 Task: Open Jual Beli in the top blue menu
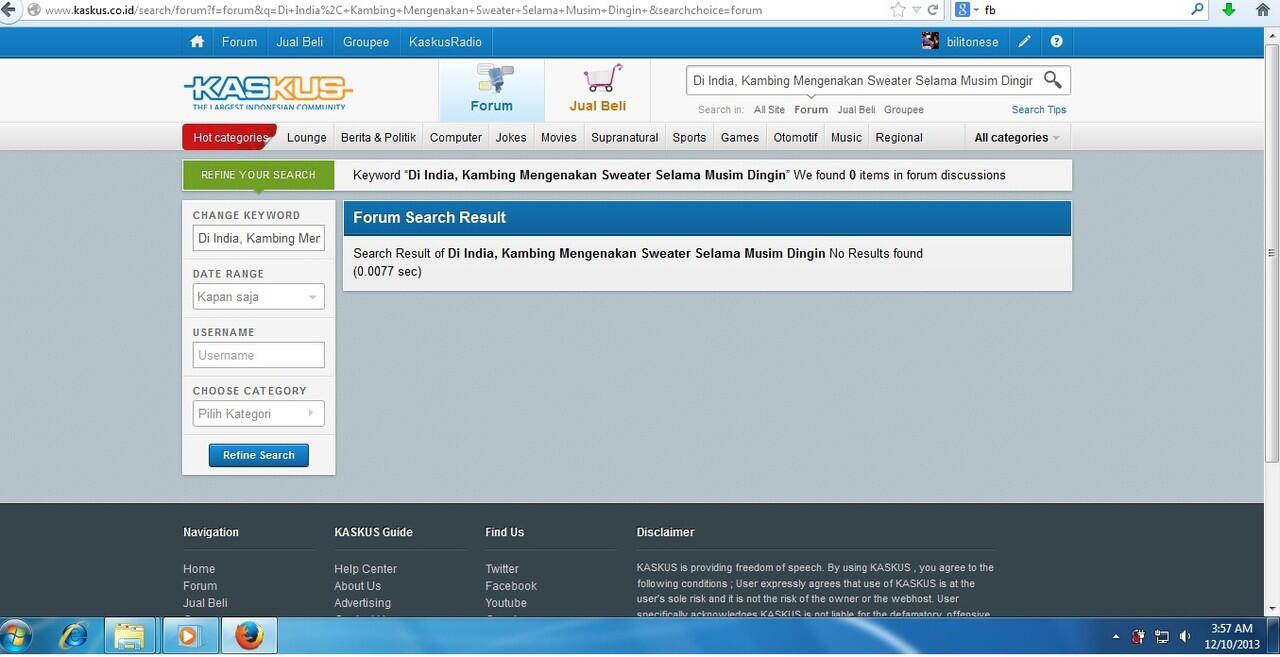pyautogui.click(x=299, y=42)
